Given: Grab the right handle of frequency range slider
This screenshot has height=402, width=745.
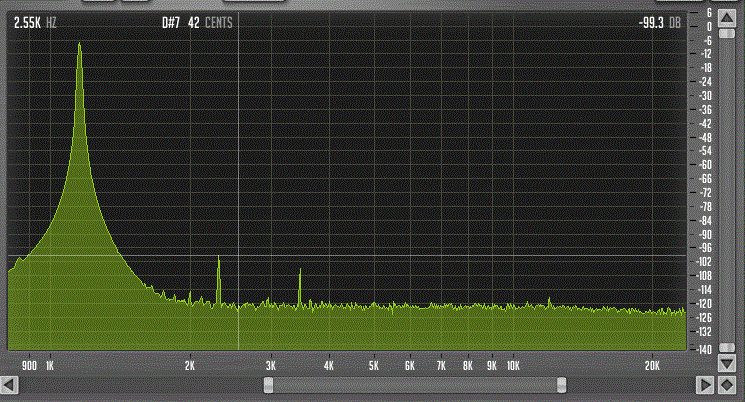Looking at the screenshot, I should click(561, 385).
